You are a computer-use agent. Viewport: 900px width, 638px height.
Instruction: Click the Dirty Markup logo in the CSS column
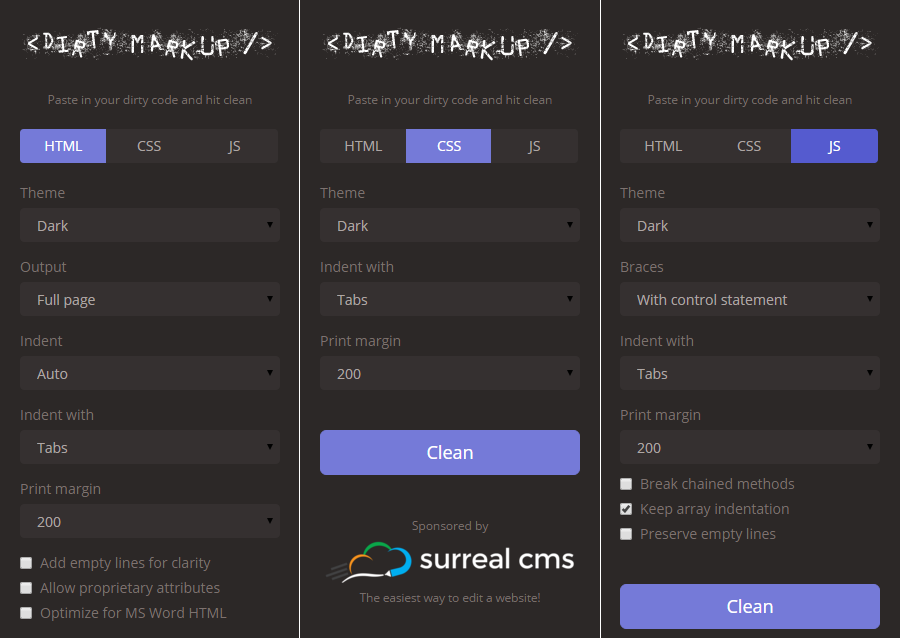tap(449, 43)
